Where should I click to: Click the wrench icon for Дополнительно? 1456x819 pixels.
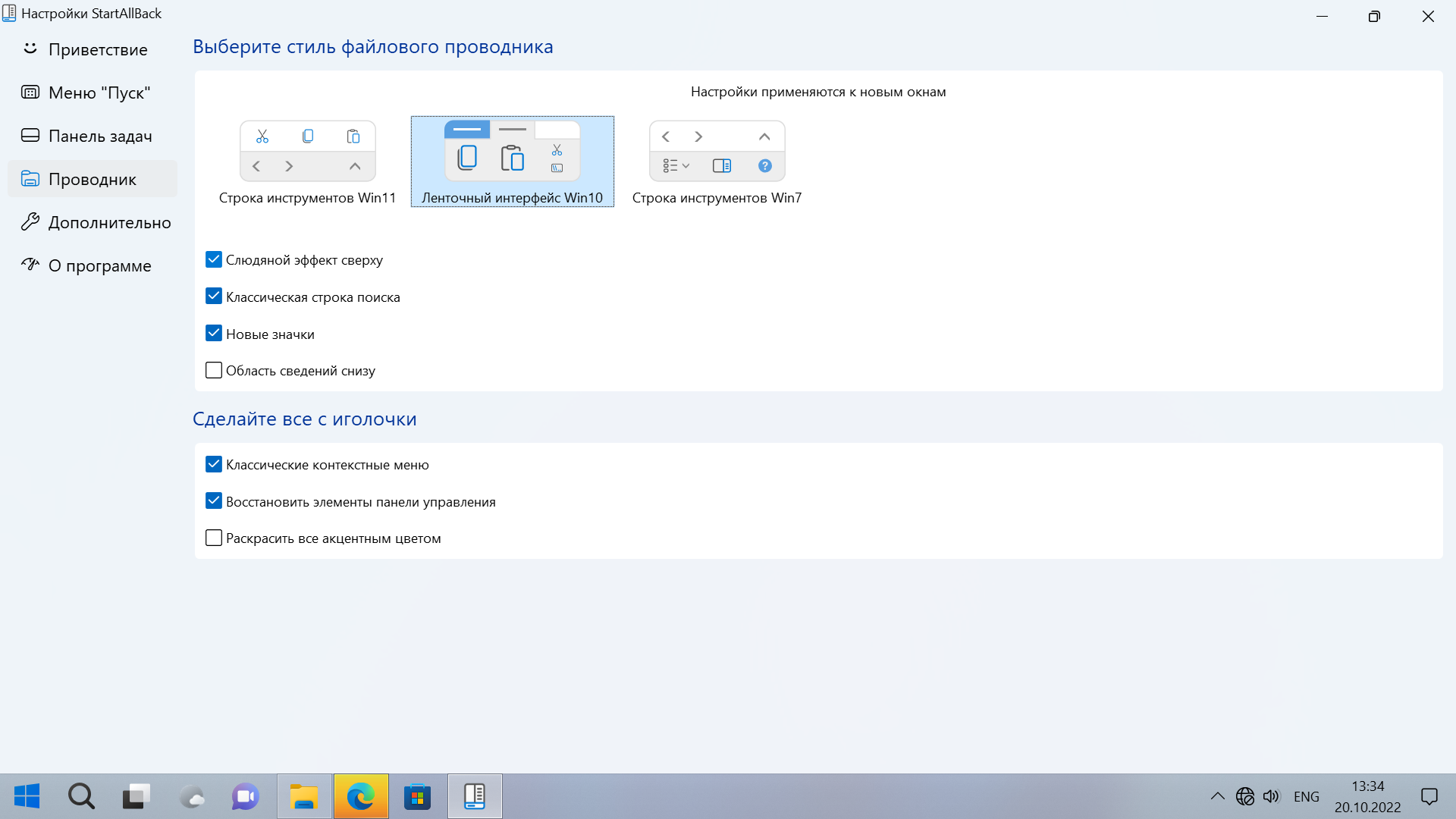click(x=30, y=222)
